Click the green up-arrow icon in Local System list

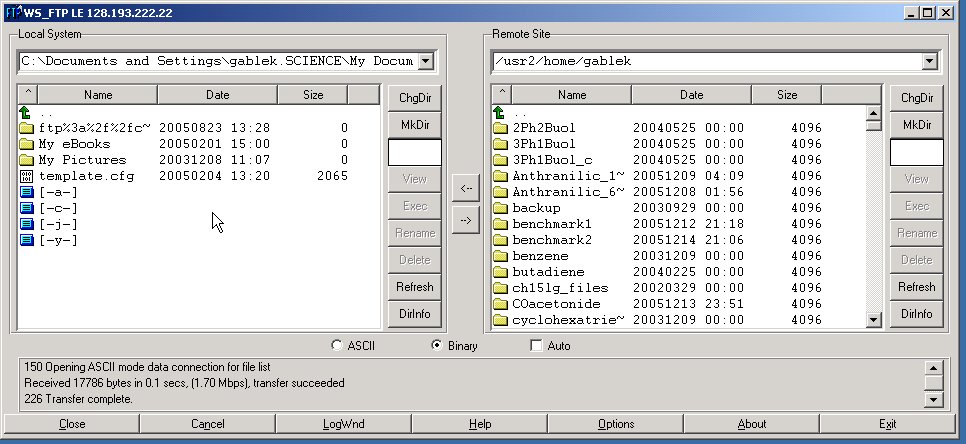point(25,112)
